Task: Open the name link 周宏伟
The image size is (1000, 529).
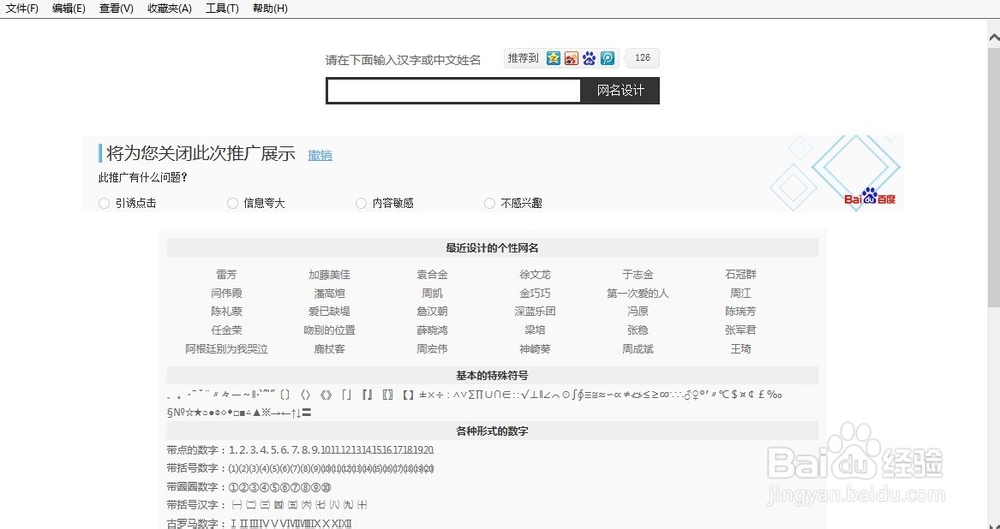Action: click(x=432, y=349)
